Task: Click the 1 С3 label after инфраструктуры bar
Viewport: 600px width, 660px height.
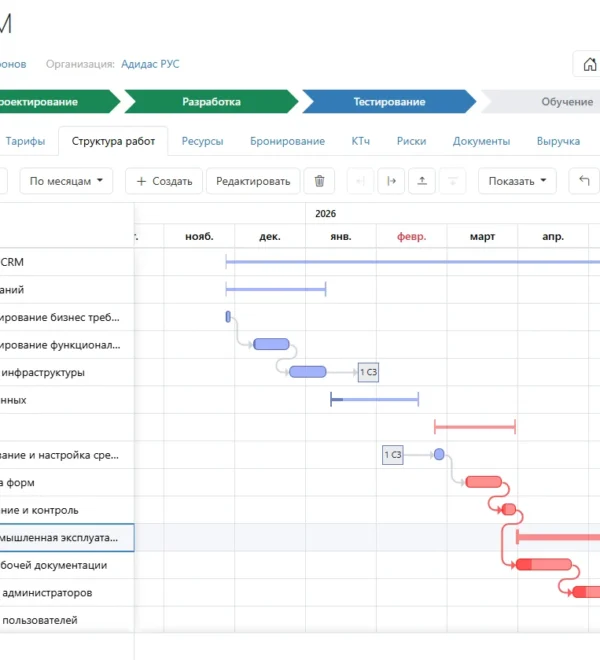Action: coord(368,372)
